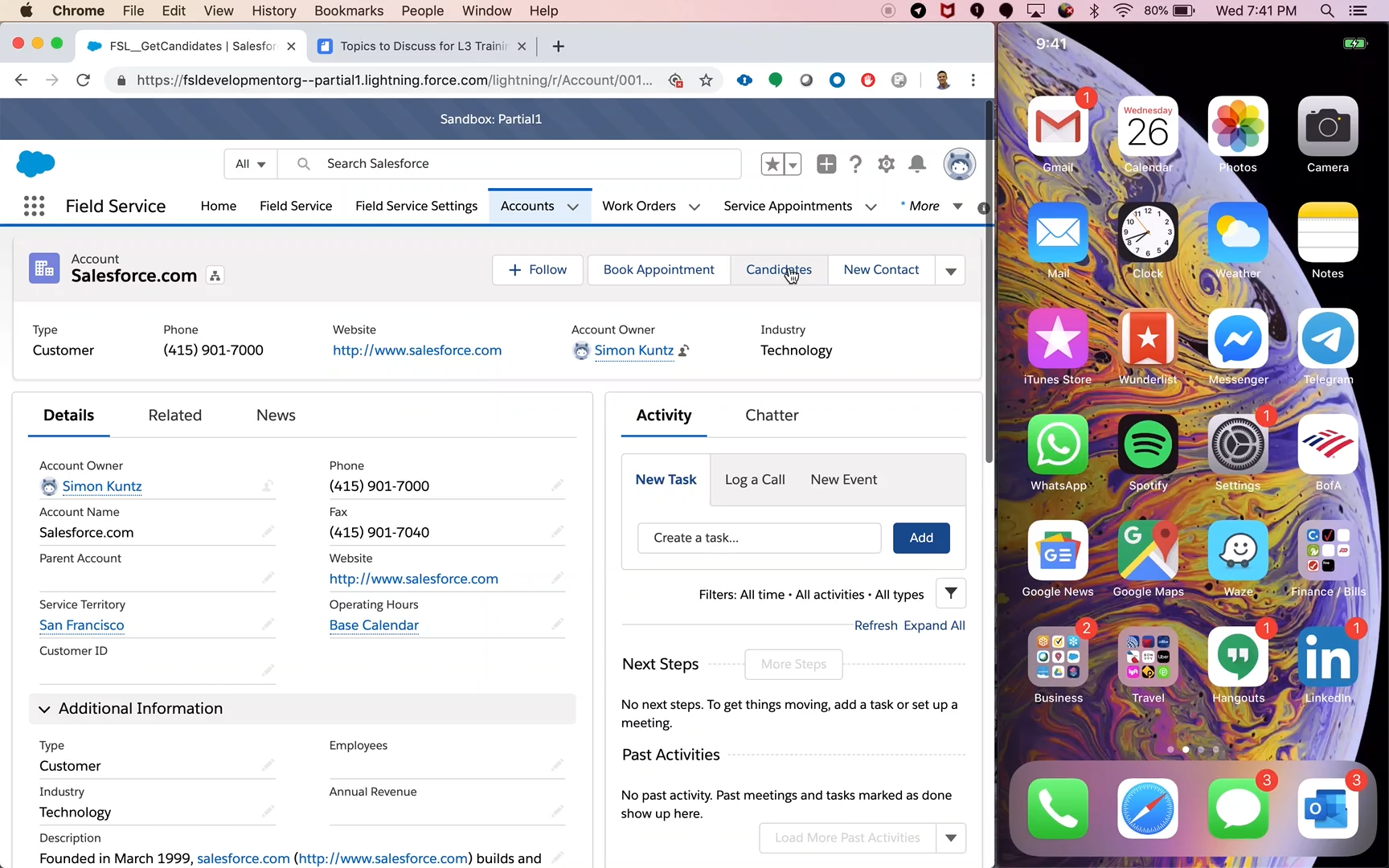This screenshot has width=1389, height=868.
Task: Open the All search scope dropdown
Action: click(250, 164)
